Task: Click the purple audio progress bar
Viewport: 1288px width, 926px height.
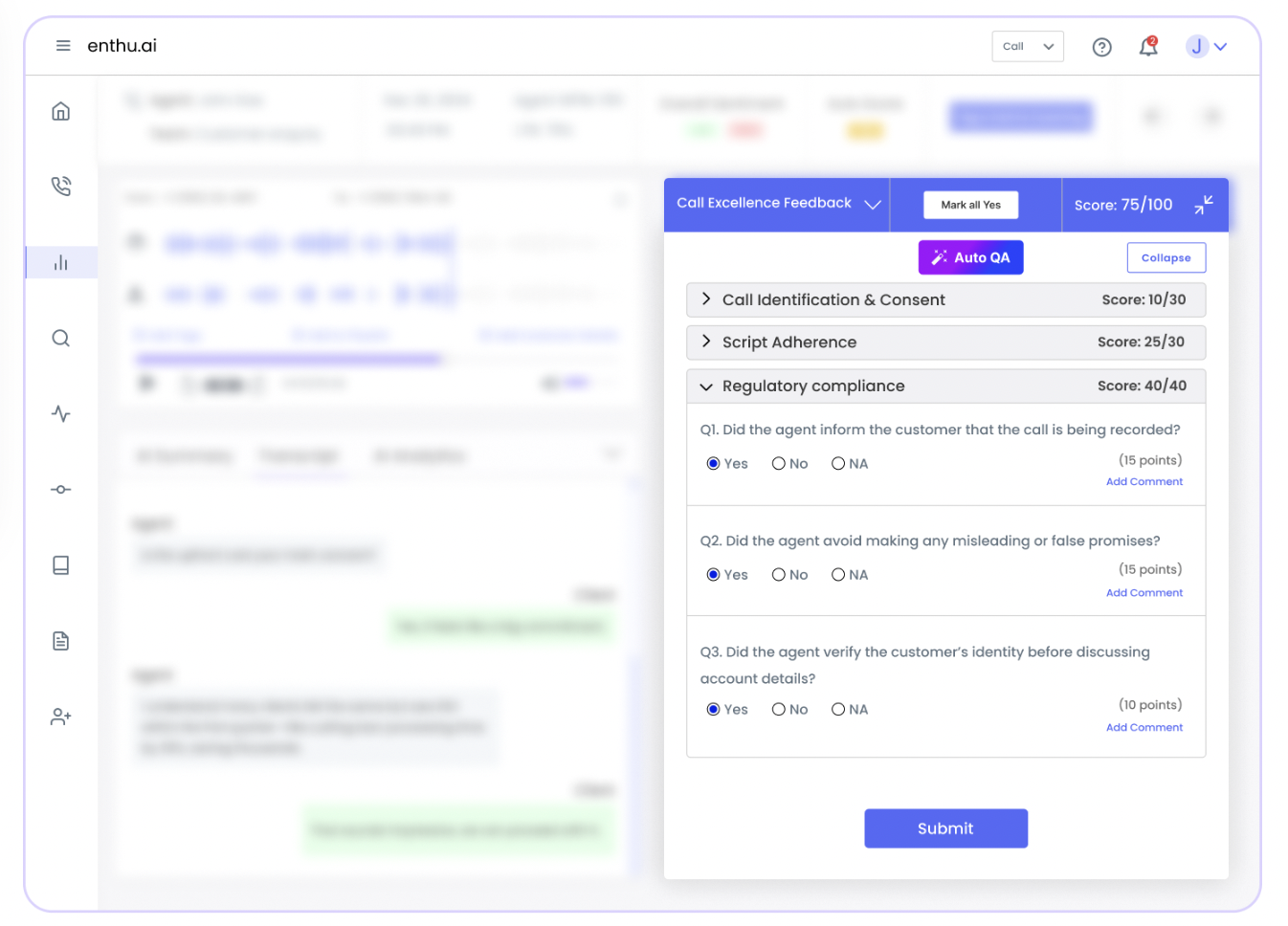Action: [x=288, y=360]
